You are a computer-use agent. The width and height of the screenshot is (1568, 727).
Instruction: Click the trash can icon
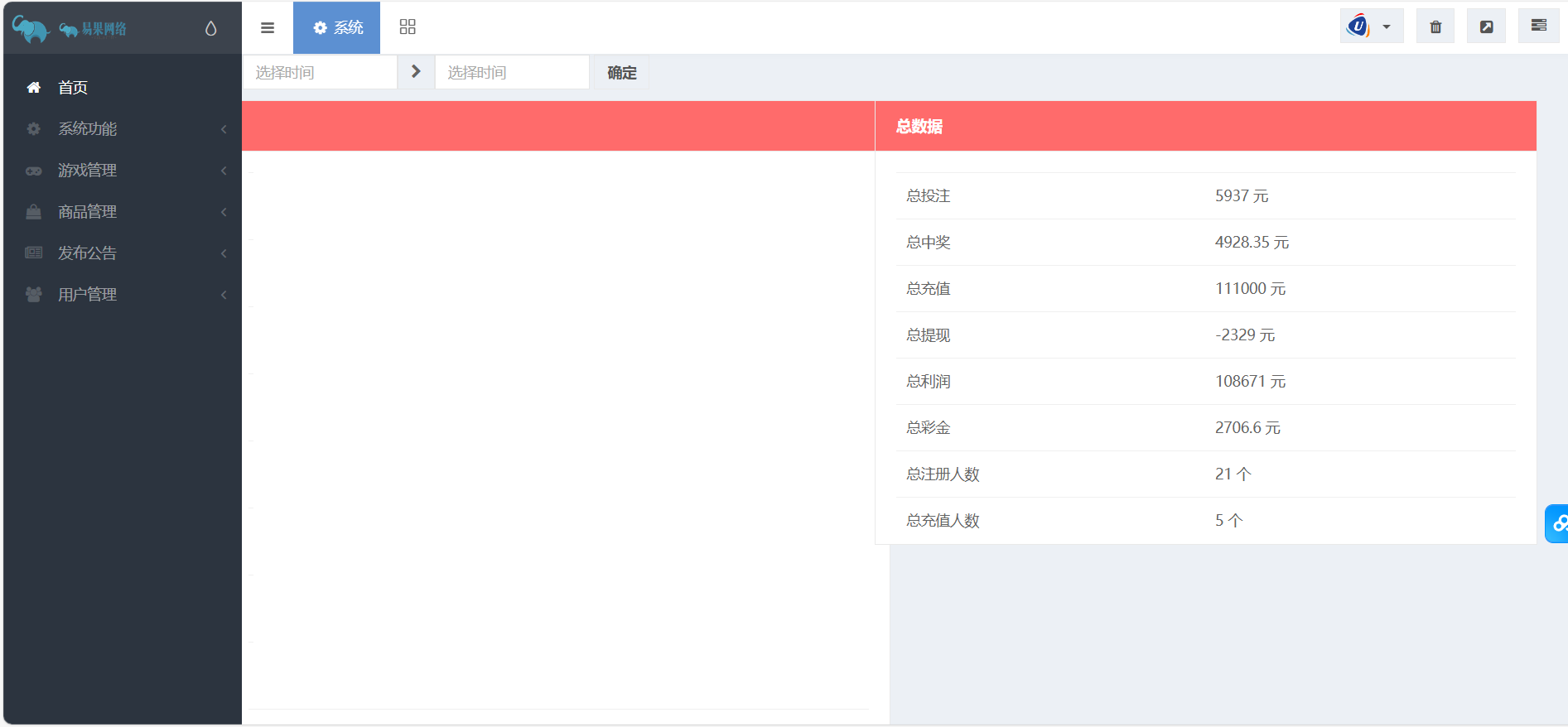point(1435,26)
